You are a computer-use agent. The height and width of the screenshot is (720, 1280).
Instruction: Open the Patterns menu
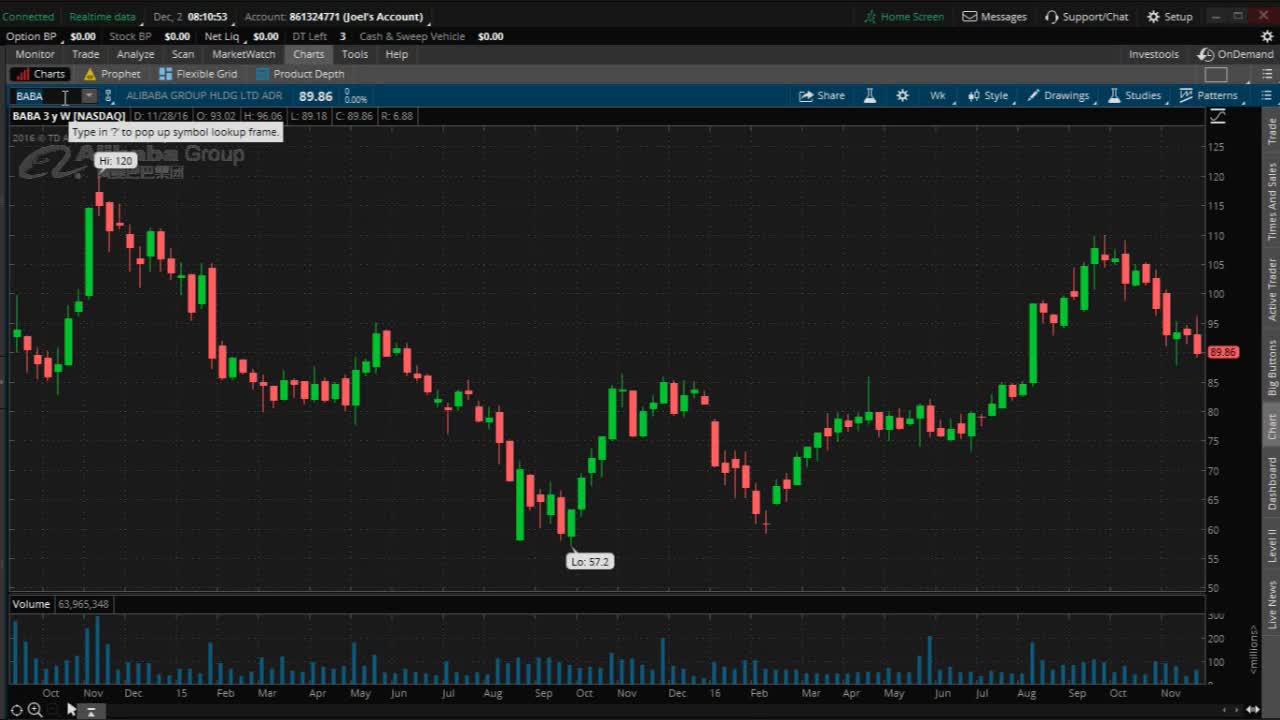(1209, 96)
